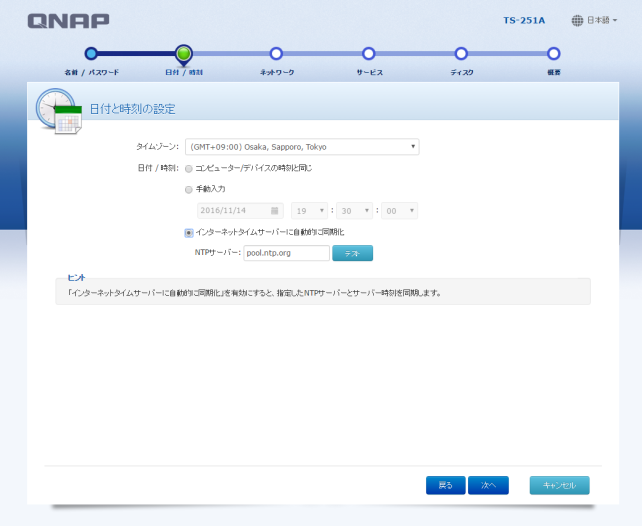Click the QNAP logo
The image size is (642, 526).
pyautogui.click(x=68, y=21)
